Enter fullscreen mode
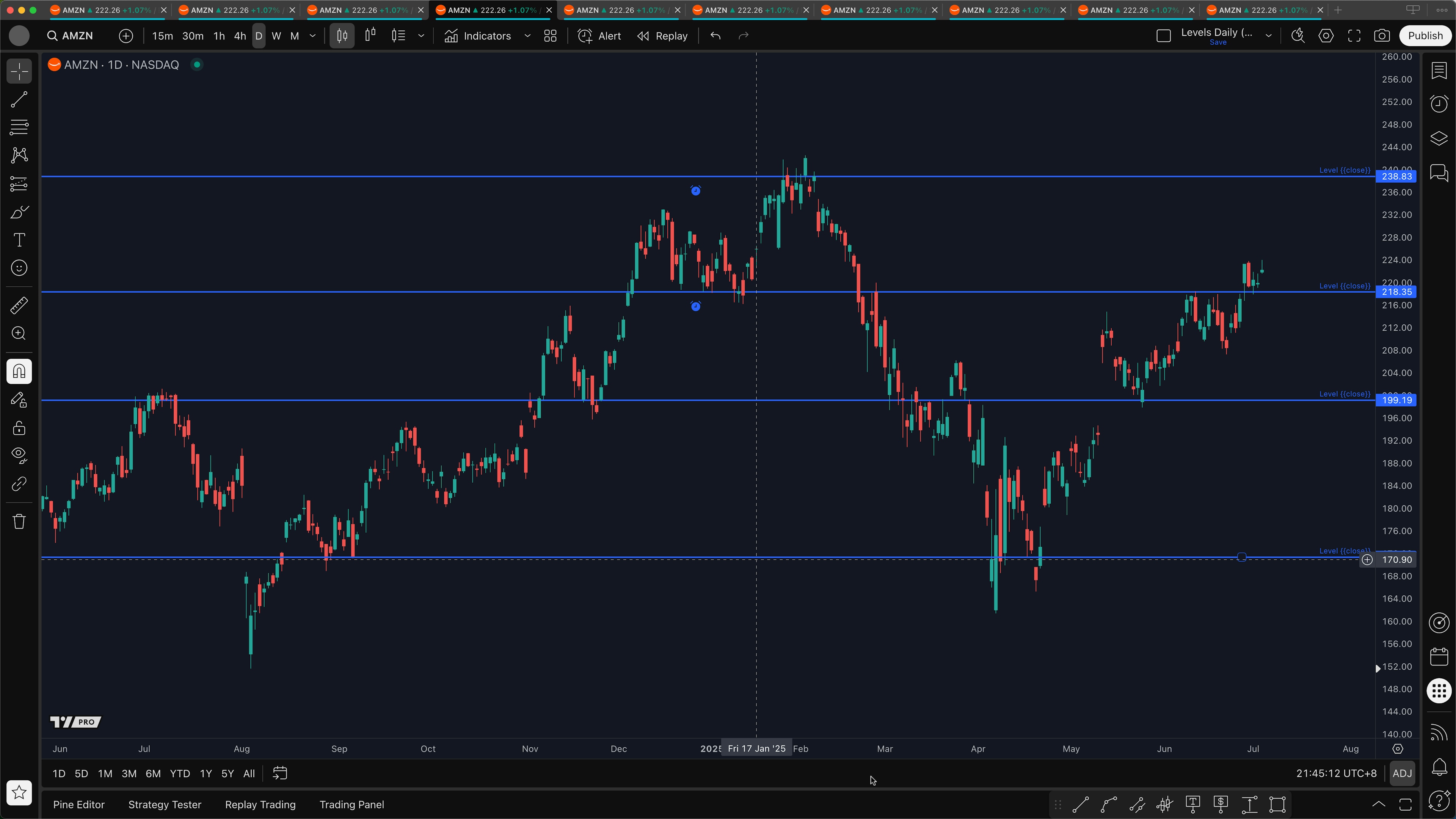Image resolution: width=1456 pixels, height=819 pixels. (1354, 36)
